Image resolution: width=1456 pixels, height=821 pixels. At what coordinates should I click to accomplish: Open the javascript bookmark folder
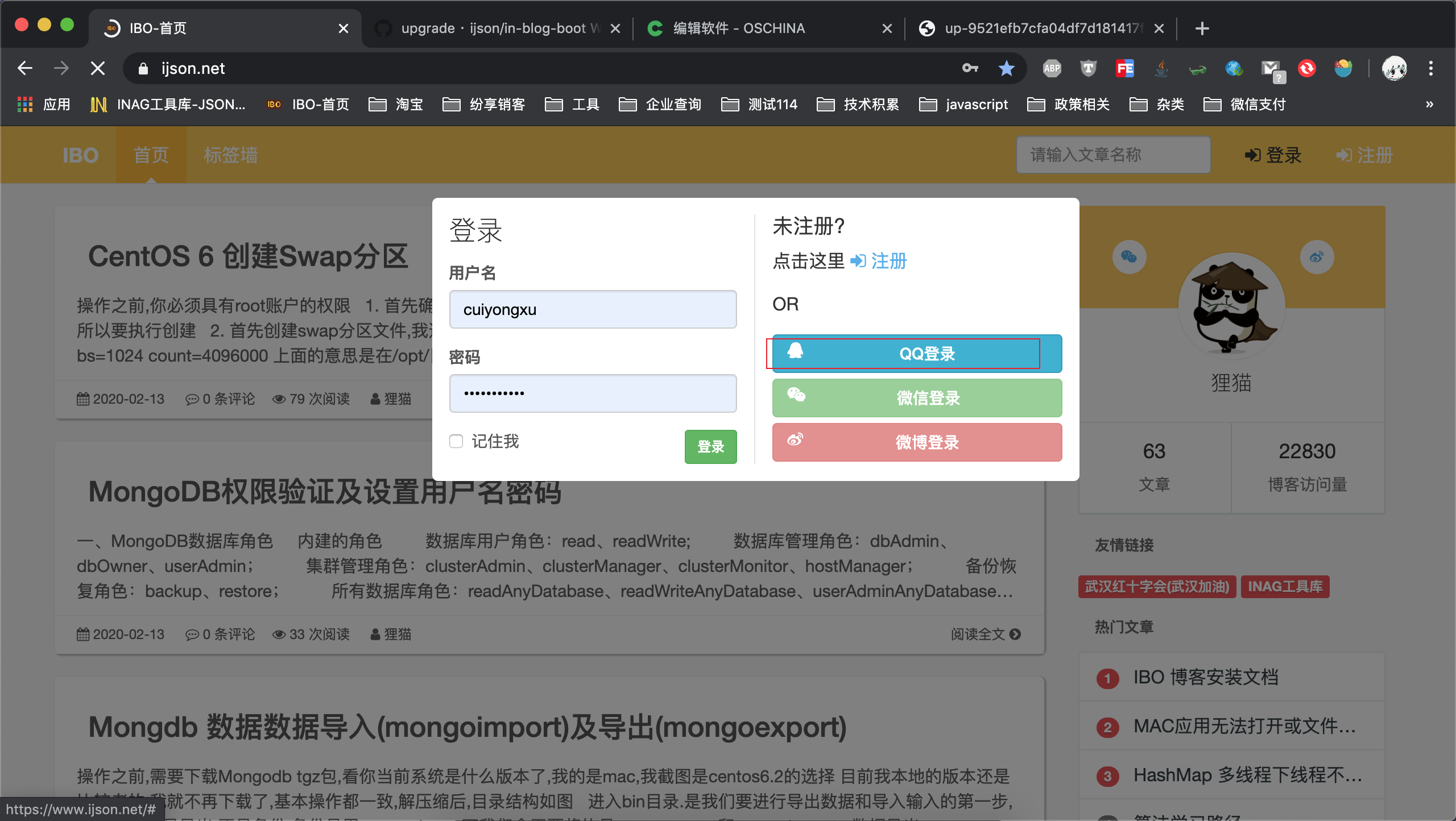(963, 105)
